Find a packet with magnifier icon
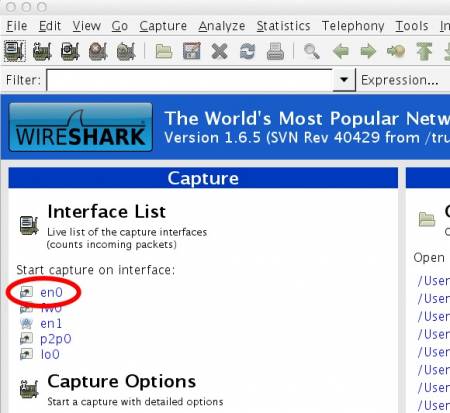The height and width of the screenshot is (413, 450). [312, 52]
